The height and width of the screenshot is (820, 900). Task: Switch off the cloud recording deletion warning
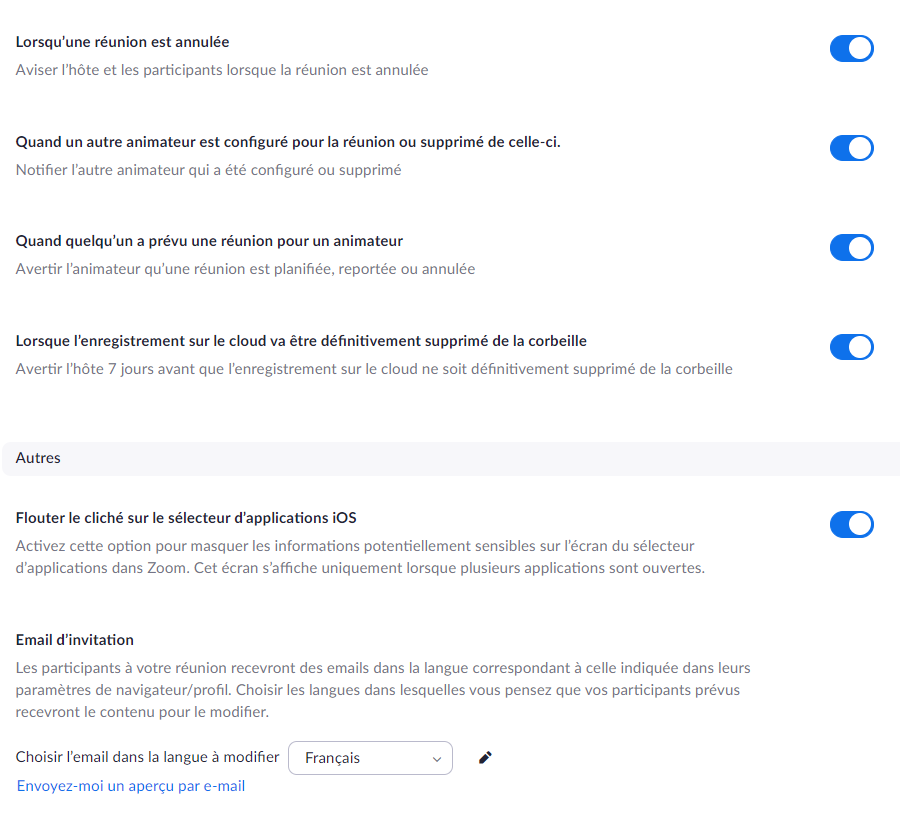[x=851, y=347]
